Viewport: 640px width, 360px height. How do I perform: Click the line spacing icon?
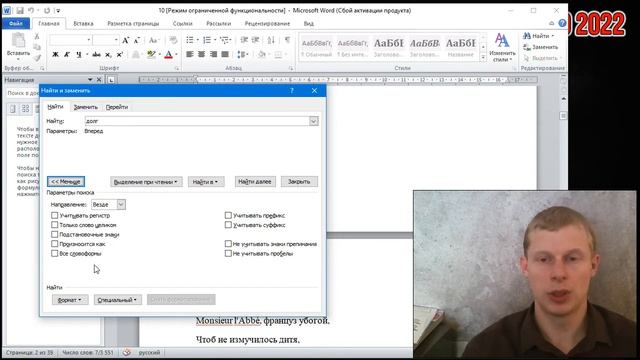click(x=241, y=54)
